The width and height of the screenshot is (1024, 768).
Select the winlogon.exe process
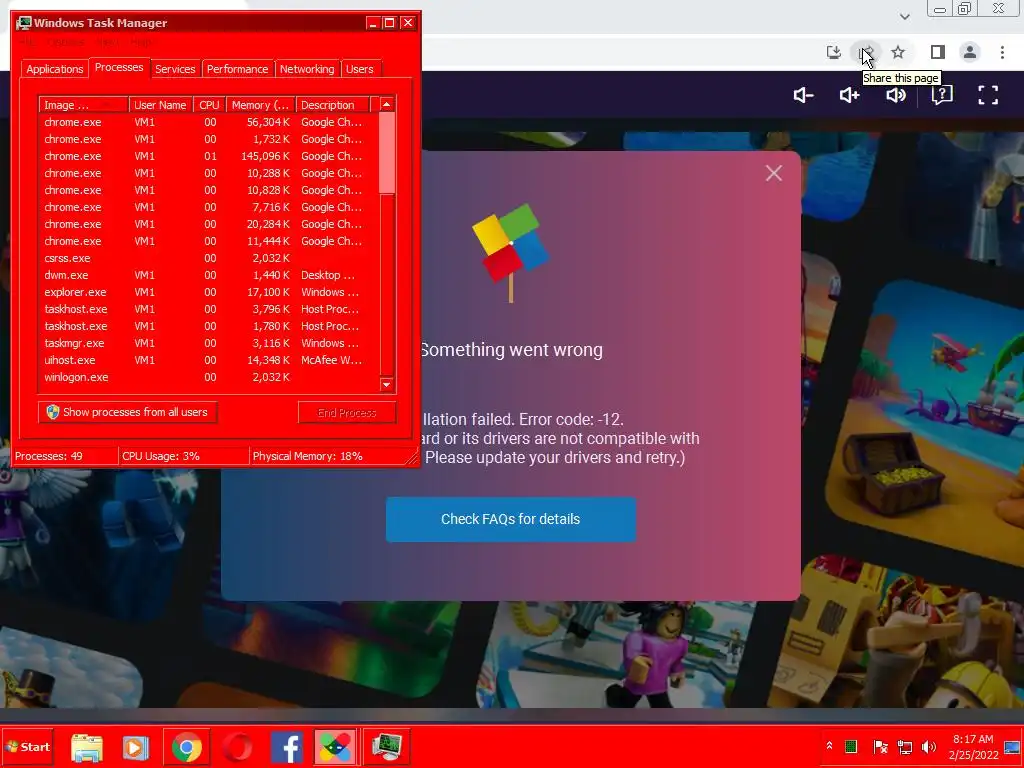point(209,377)
